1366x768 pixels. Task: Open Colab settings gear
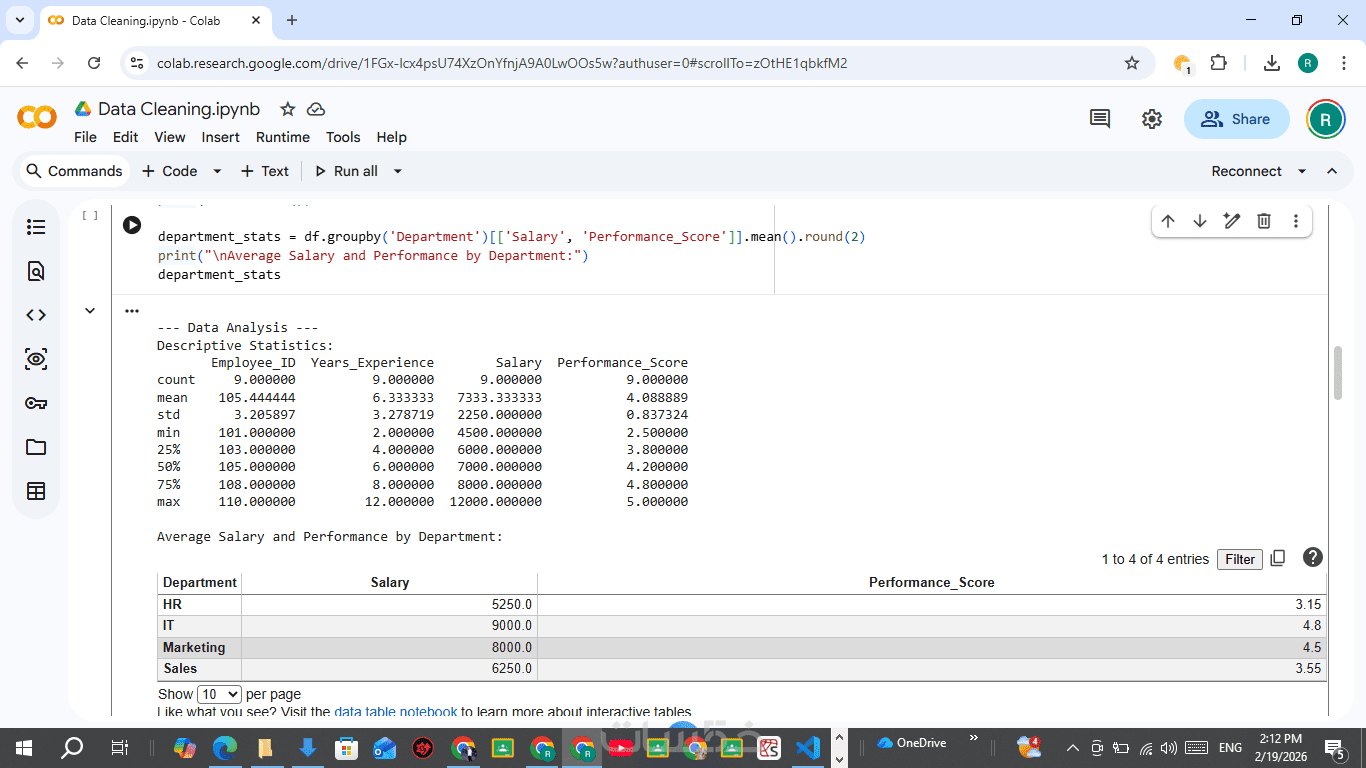pyautogui.click(x=1152, y=119)
